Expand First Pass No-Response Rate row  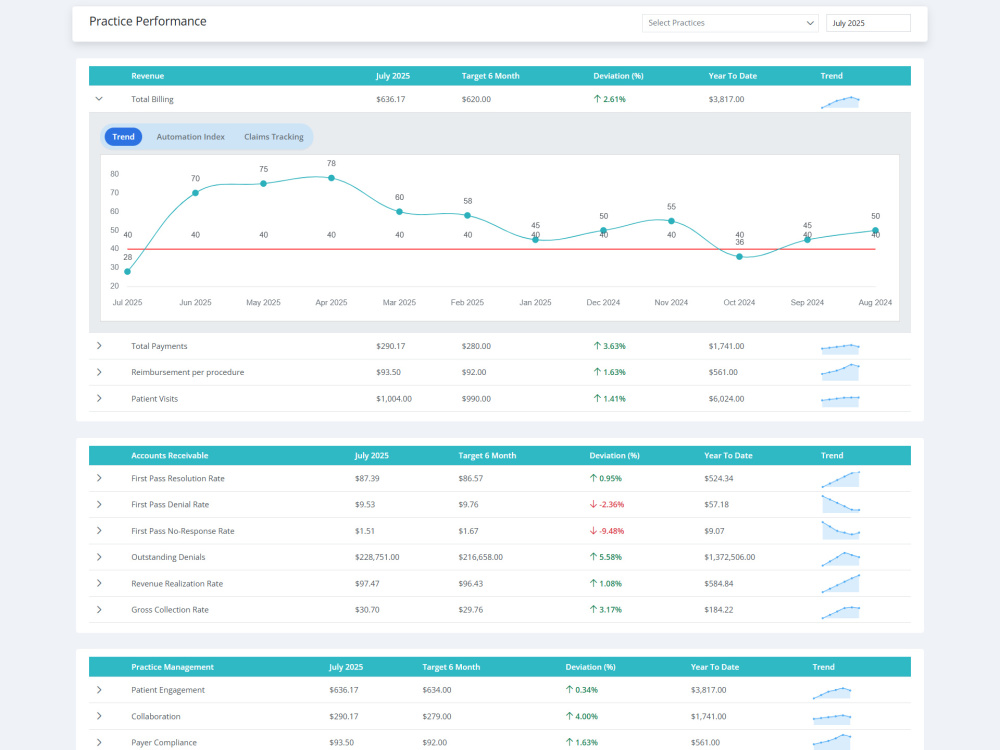99,531
